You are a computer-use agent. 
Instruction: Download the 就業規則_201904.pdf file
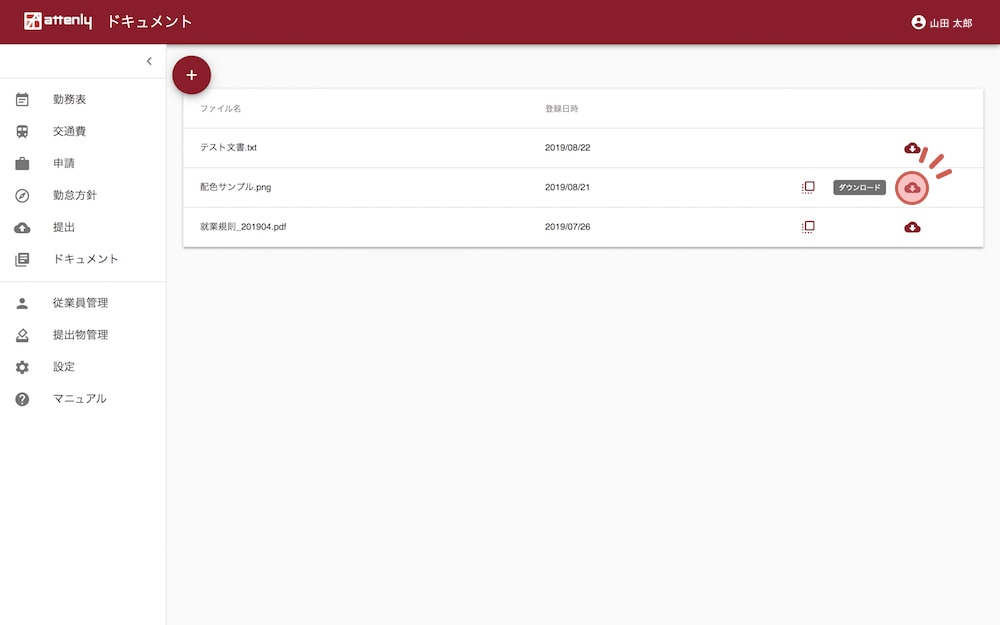912,227
